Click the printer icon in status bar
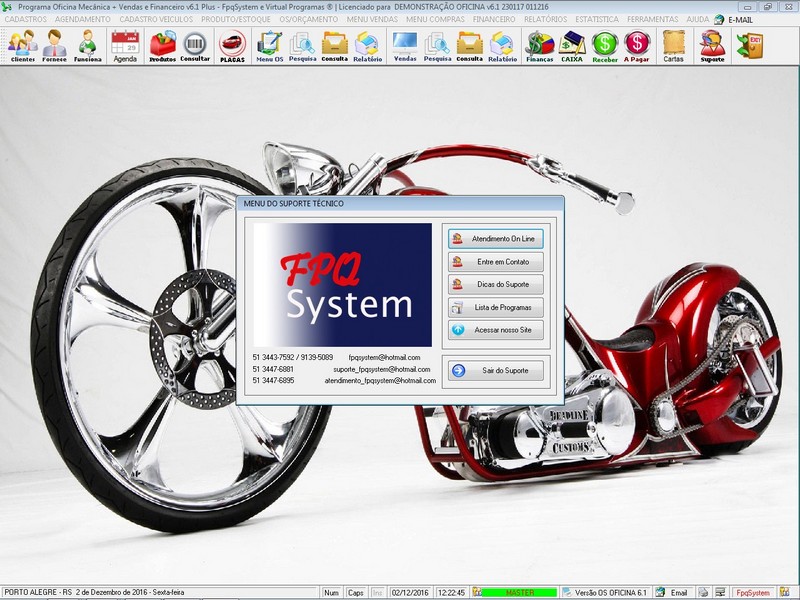The image size is (800, 600). coord(703,592)
